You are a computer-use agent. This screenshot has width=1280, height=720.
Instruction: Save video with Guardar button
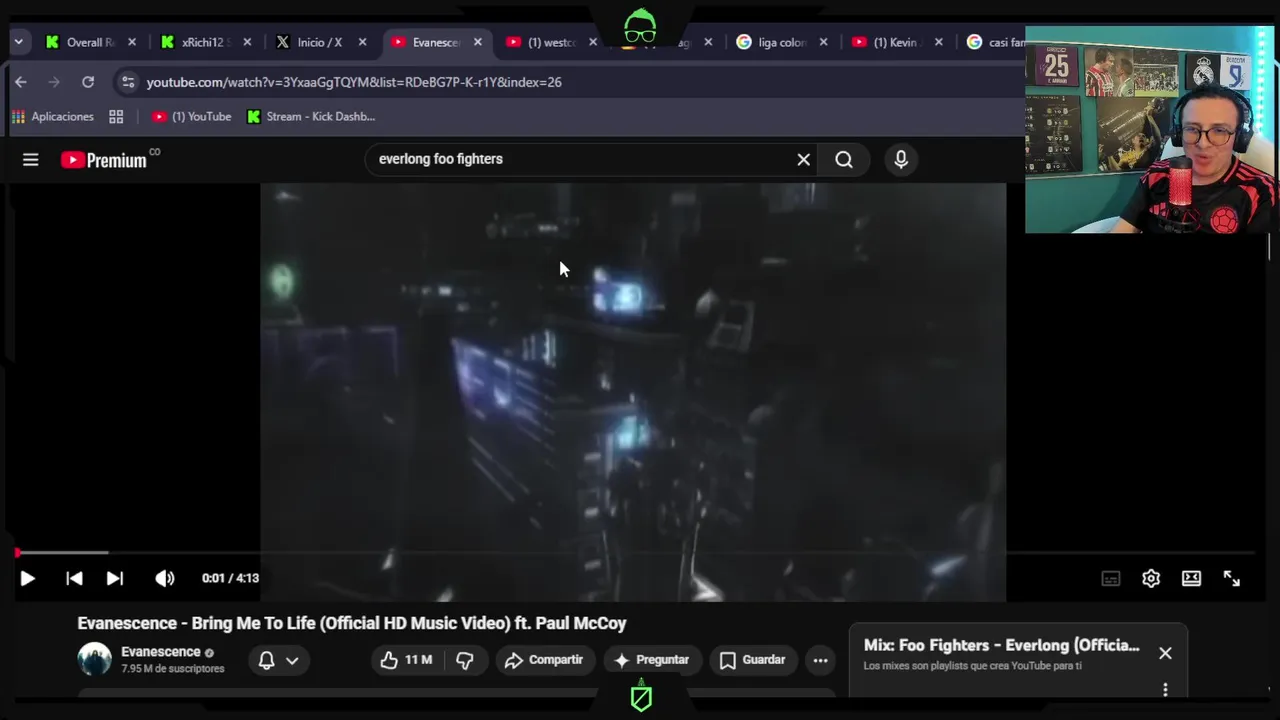(752, 660)
